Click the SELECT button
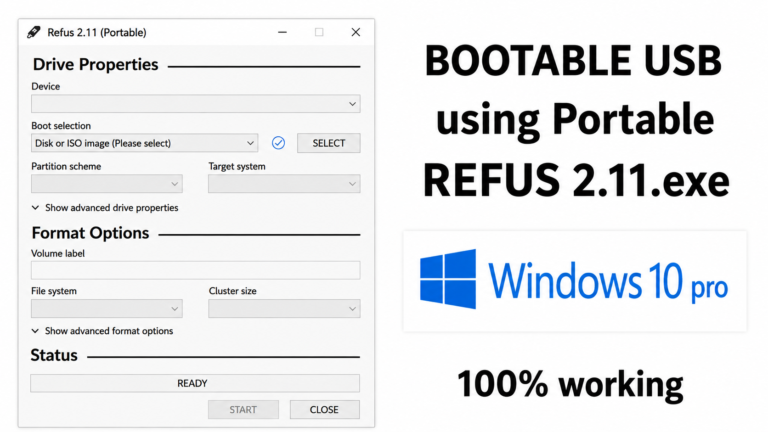Viewport: 768px width, 432px height. [329, 143]
